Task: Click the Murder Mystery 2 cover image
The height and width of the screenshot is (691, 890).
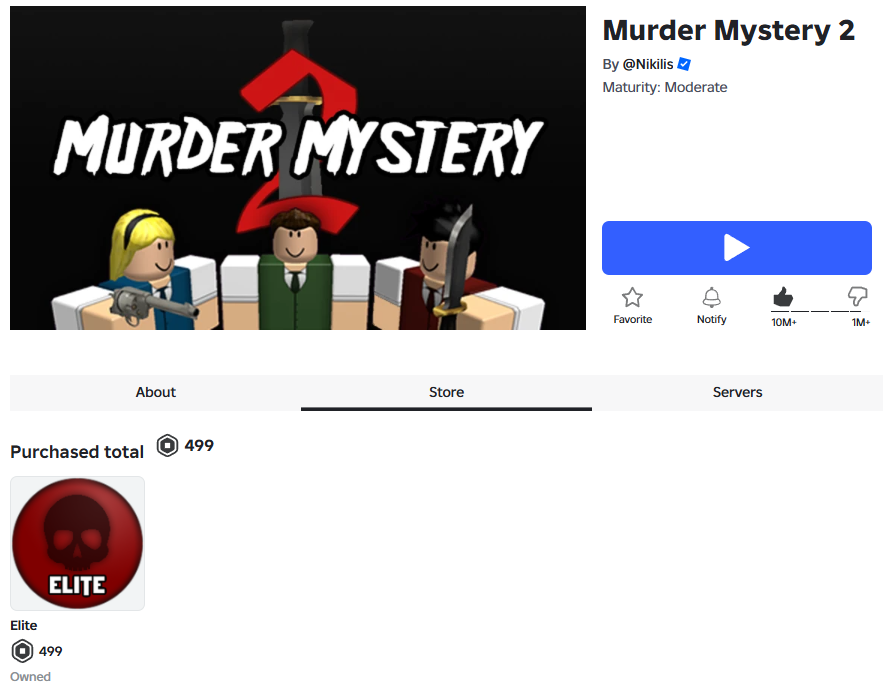Action: point(297,168)
